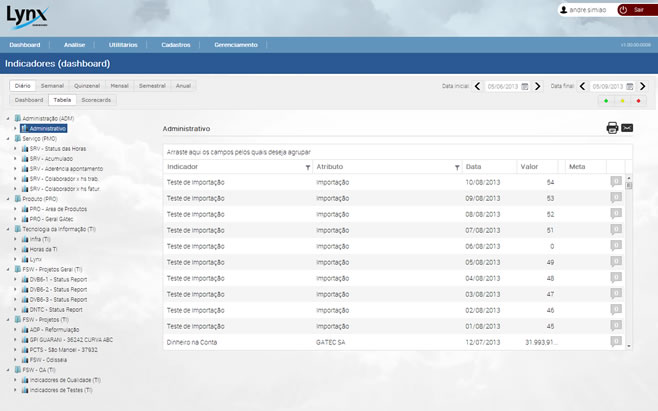Toggle the green status indicator filter
Image resolution: width=658 pixels, height=411 pixels.
coord(607,101)
